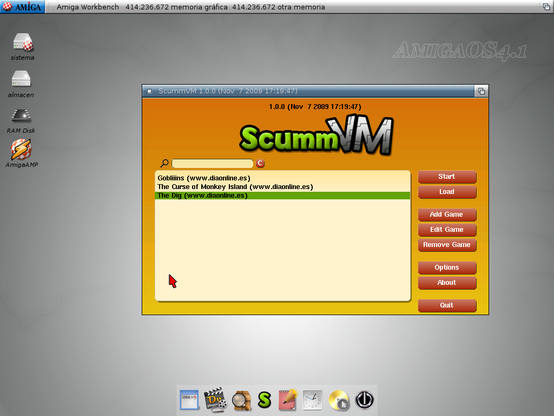Click the Remove Game button

pyautogui.click(x=447, y=245)
